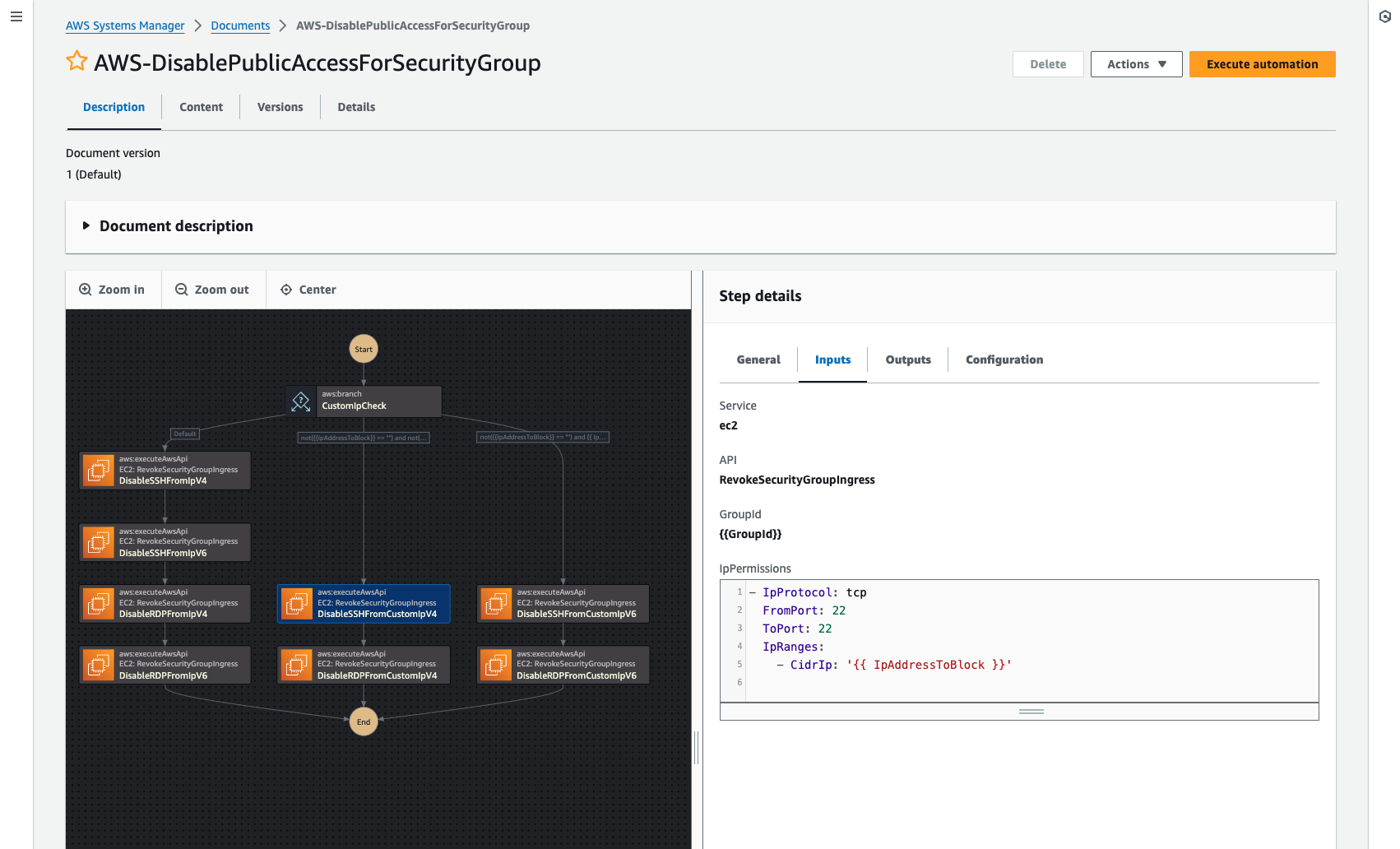The width and height of the screenshot is (1400, 849).
Task: Click the top-right hexagon settings icon
Action: coord(1384,16)
